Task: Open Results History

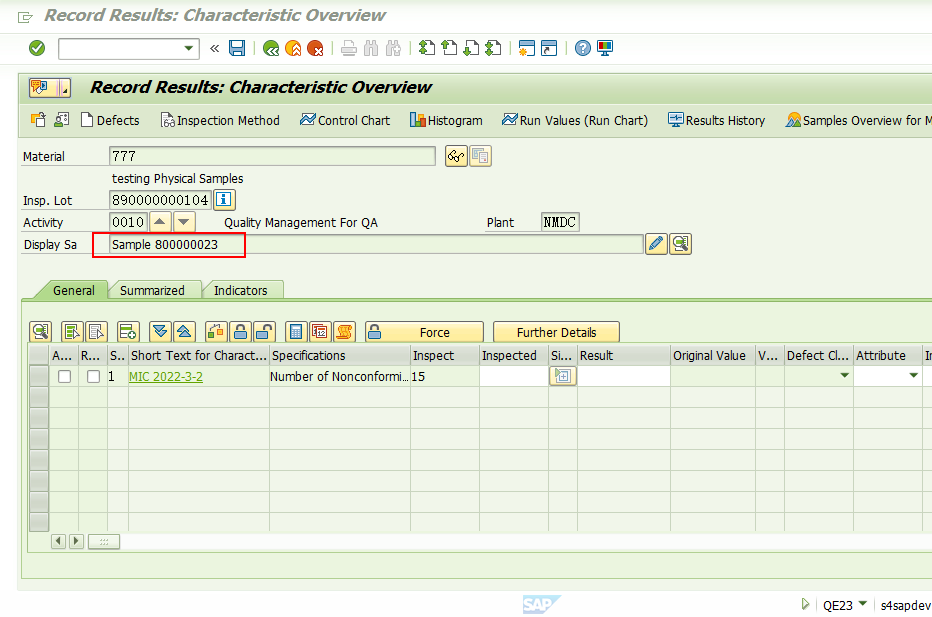Action: [x=716, y=120]
